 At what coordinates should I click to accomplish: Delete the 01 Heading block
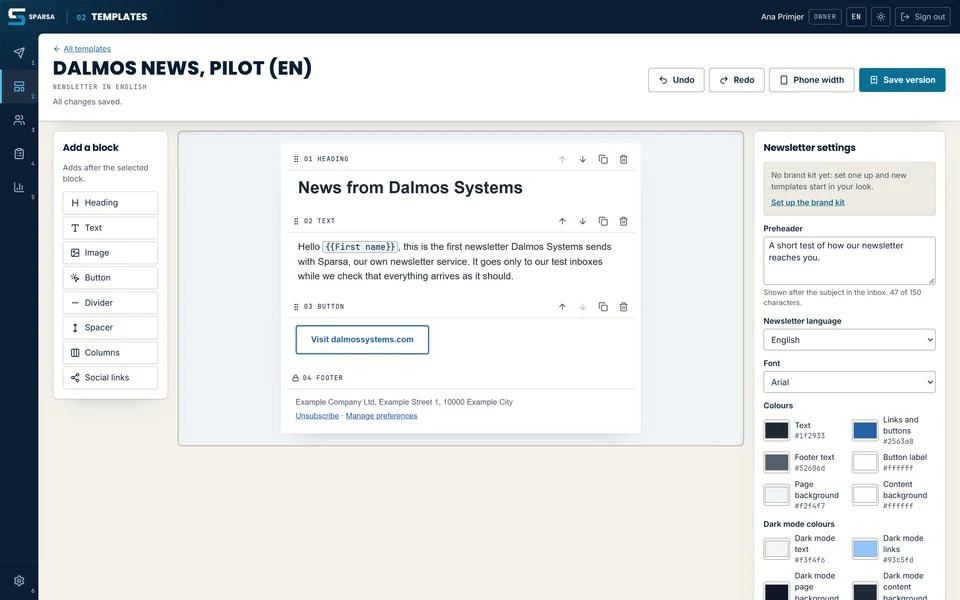point(623,159)
